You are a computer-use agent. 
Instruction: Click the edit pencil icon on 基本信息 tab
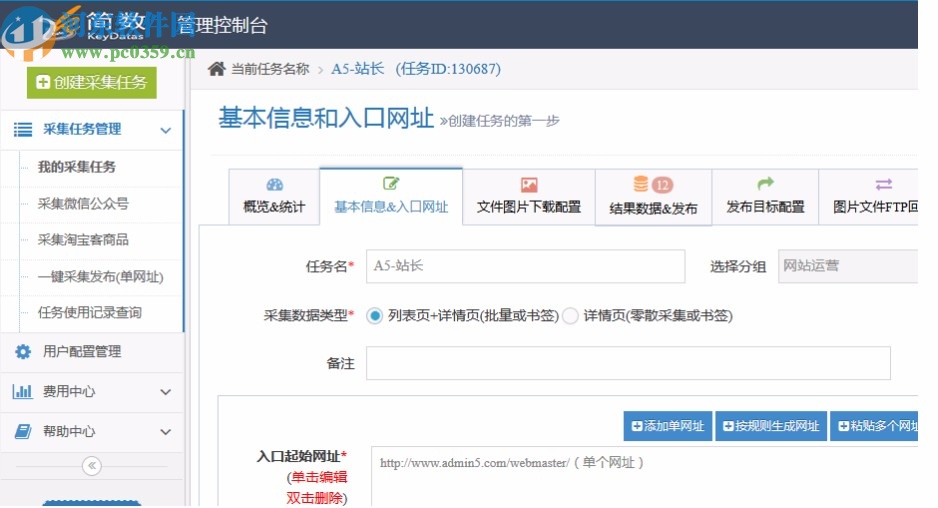coord(391,184)
